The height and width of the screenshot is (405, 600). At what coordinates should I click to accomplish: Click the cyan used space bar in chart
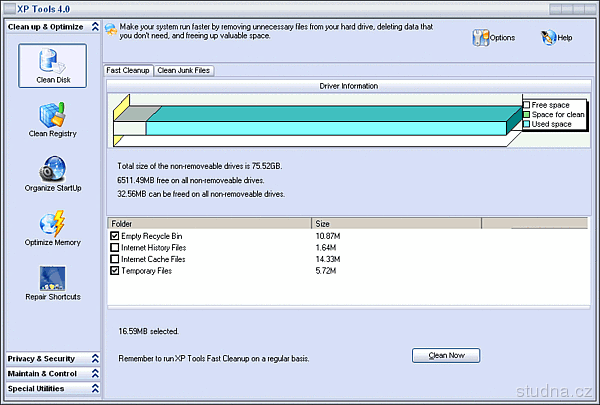click(x=326, y=128)
